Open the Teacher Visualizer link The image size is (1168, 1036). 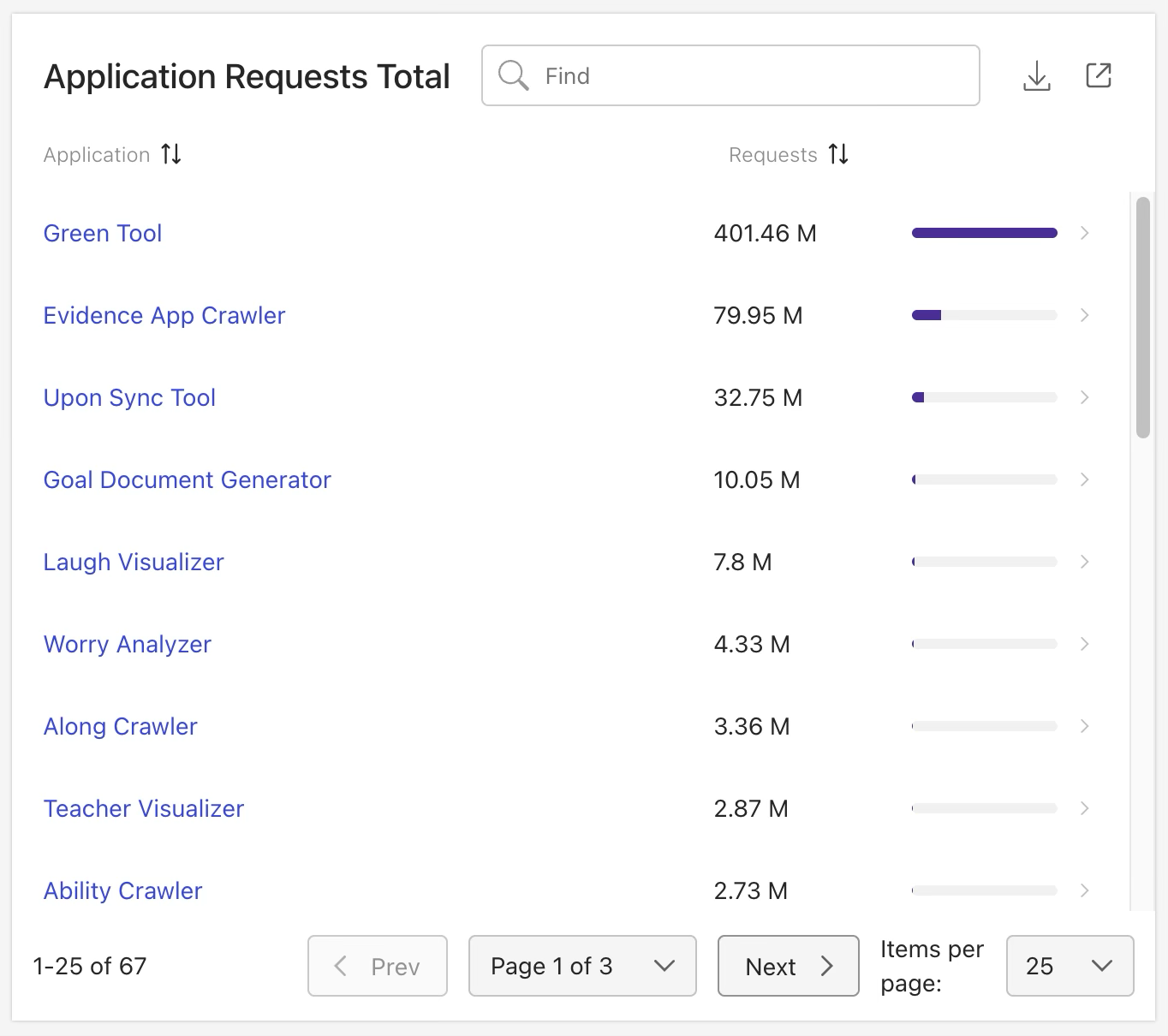144,808
